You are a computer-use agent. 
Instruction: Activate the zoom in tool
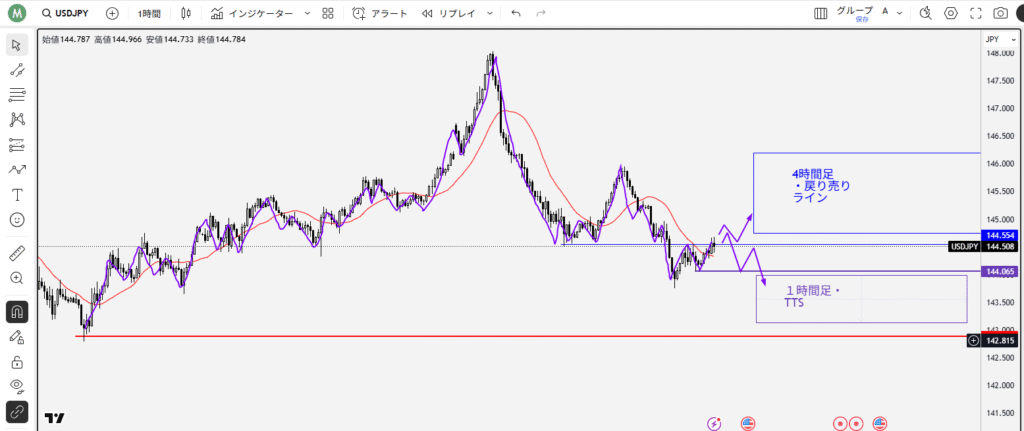(17, 278)
